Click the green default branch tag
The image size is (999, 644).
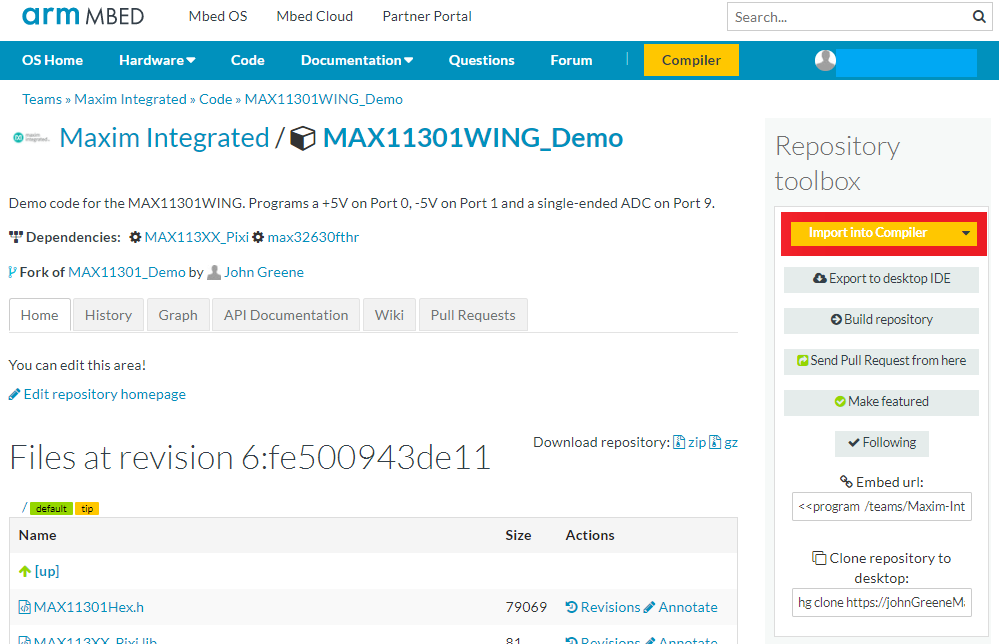coord(52,508)
